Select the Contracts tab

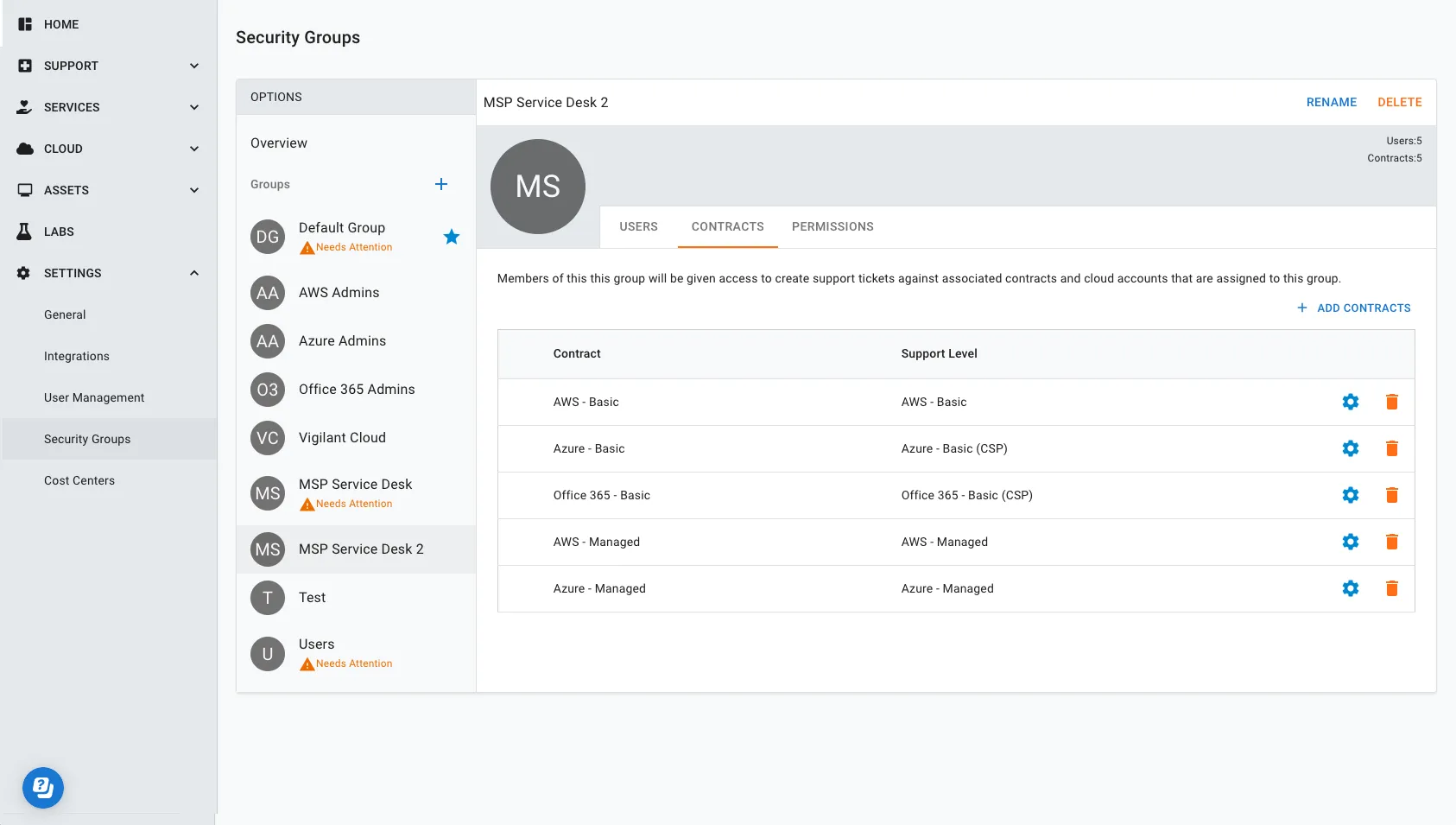pyautogui.click(x=727, y=226)
